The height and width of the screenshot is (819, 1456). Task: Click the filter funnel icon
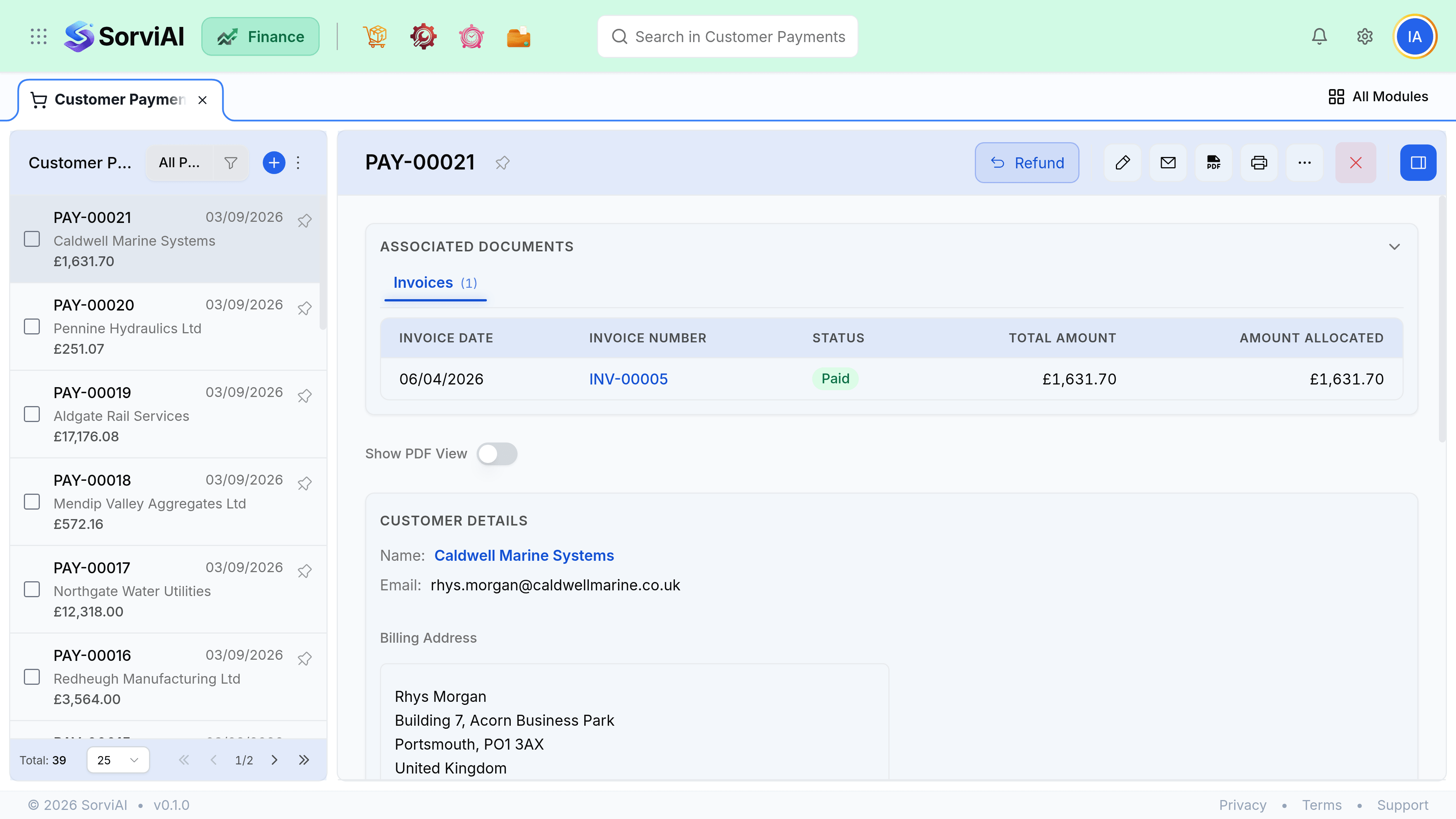point(231,163)
